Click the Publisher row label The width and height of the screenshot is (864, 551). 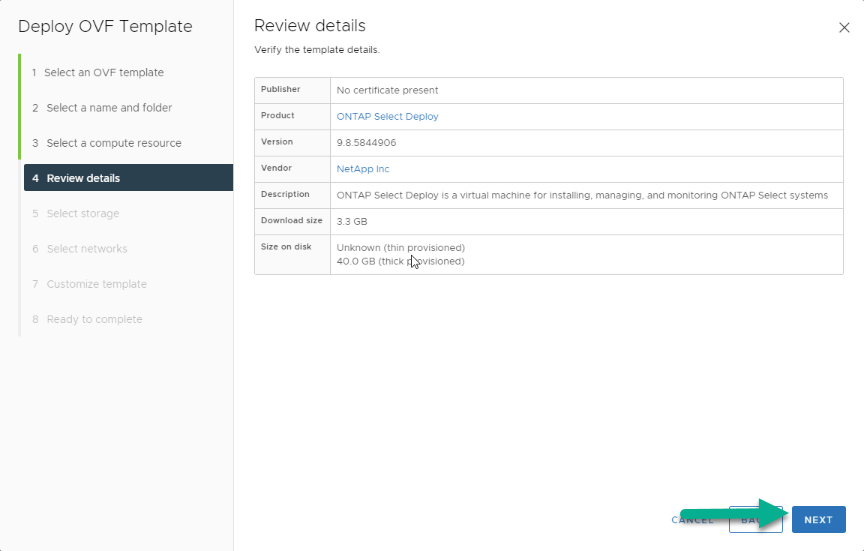[280, 89]
